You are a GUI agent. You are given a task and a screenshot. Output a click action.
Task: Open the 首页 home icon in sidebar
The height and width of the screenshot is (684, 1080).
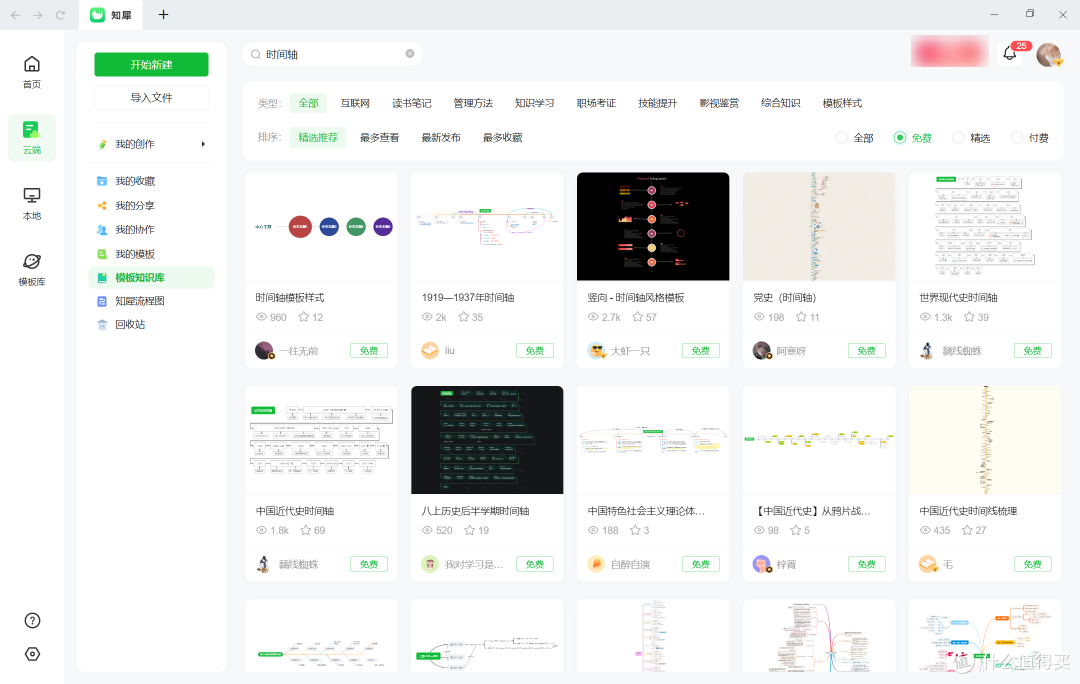[x=32, y=65]
